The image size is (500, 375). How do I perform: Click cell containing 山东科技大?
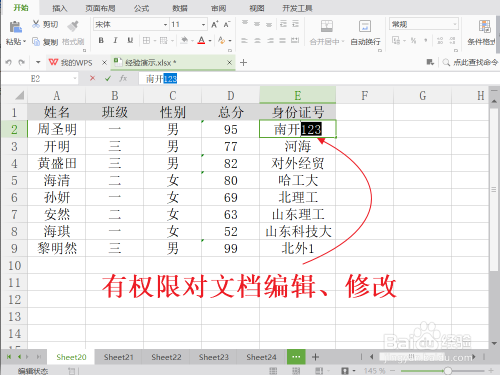[298, 231]
